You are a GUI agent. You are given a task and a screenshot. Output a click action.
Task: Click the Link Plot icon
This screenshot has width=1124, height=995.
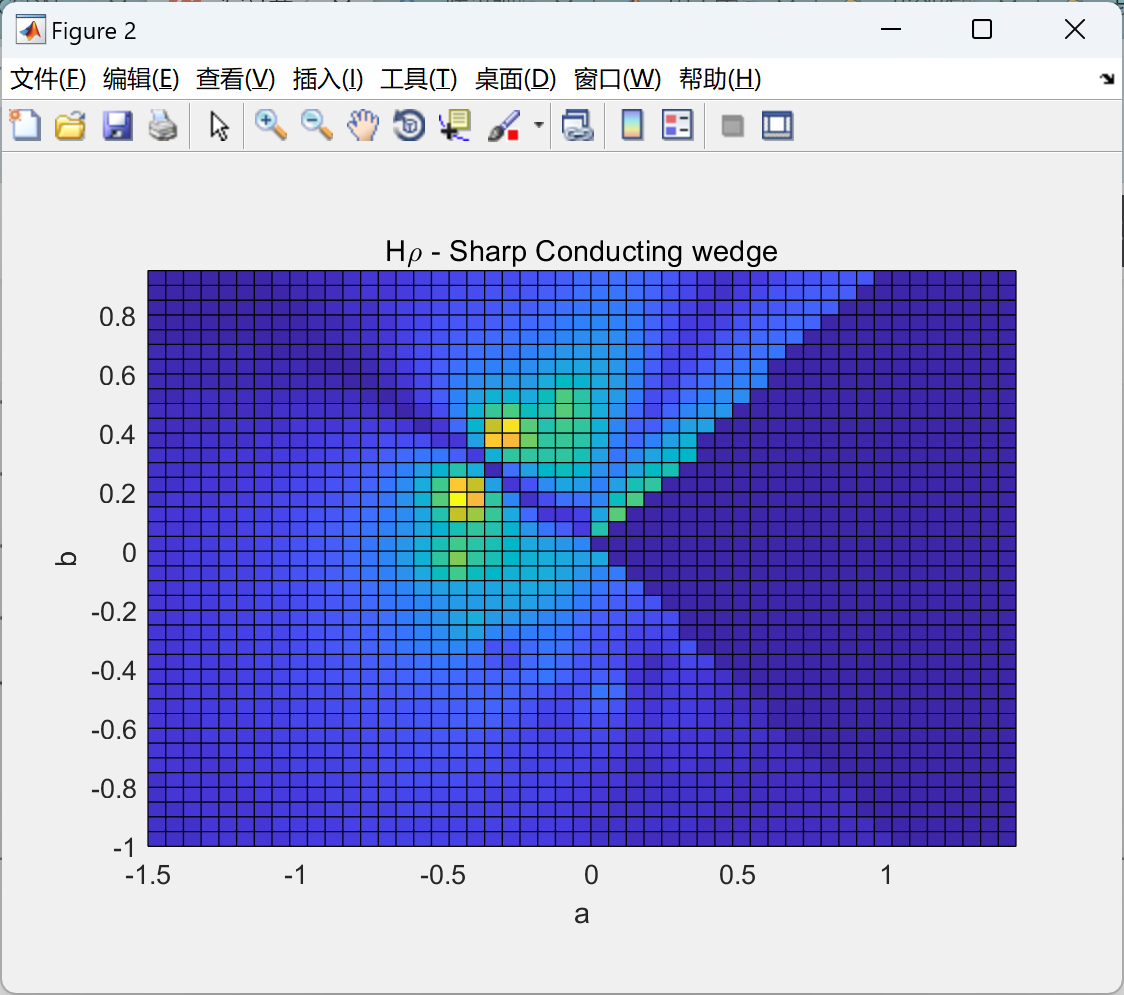[578, 125]
